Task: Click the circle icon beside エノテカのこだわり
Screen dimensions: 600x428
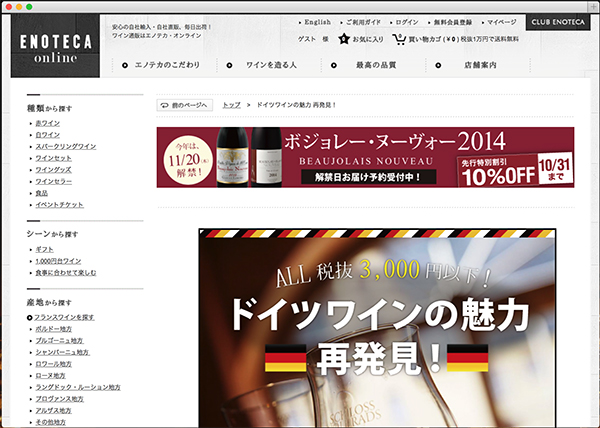Action: click(x=126, y=65)
